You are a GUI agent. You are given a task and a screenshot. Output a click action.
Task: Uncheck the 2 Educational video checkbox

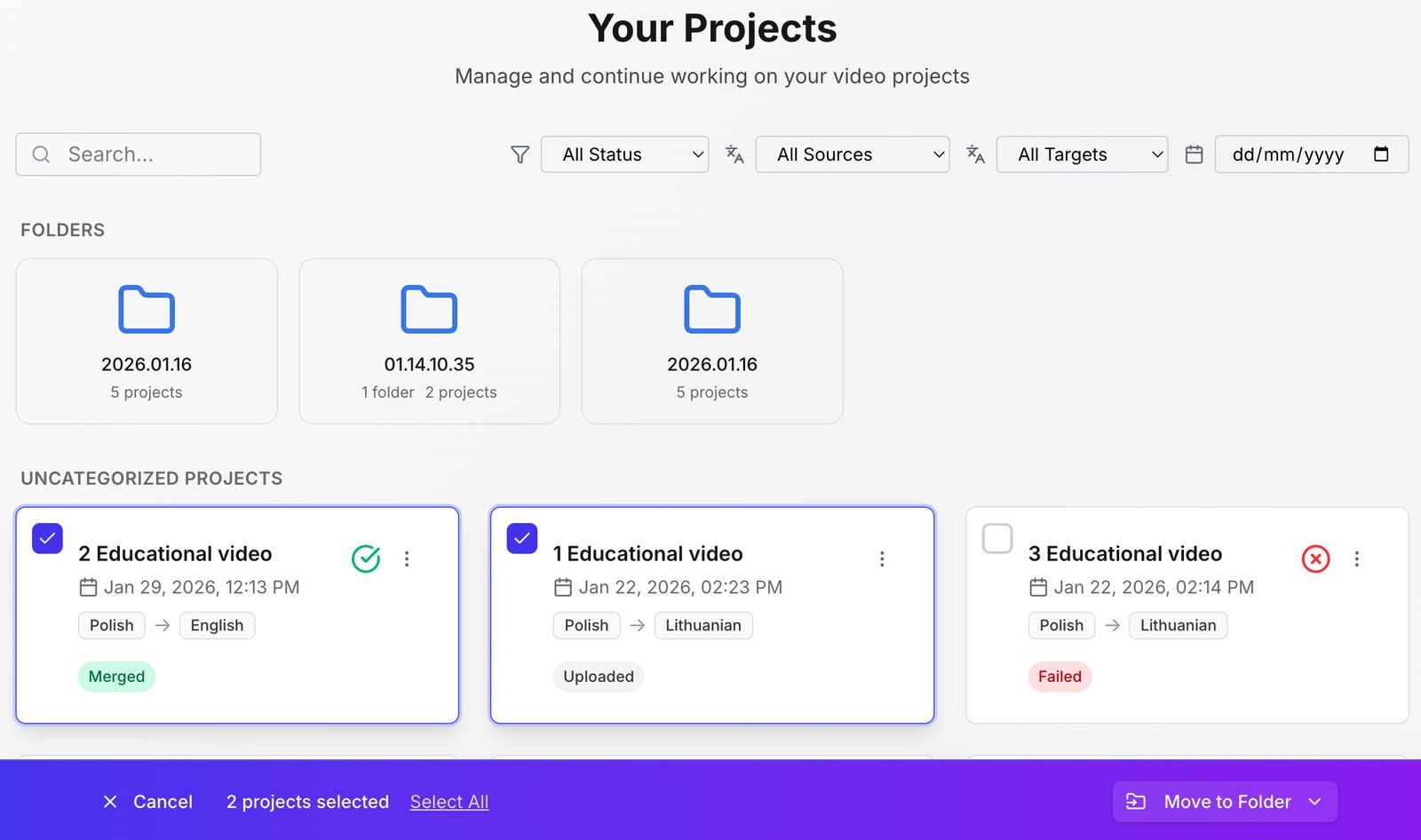pyautogui.click(x=47, y=538)
